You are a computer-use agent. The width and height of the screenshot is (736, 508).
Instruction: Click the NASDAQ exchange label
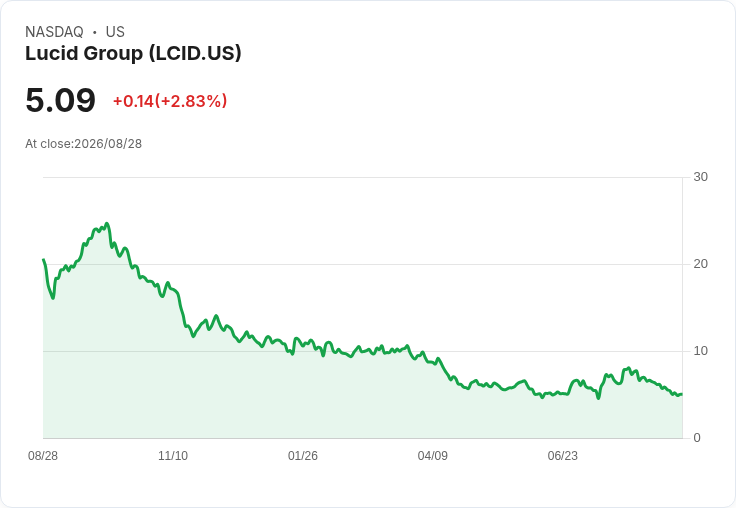click(x=54, y=32)
